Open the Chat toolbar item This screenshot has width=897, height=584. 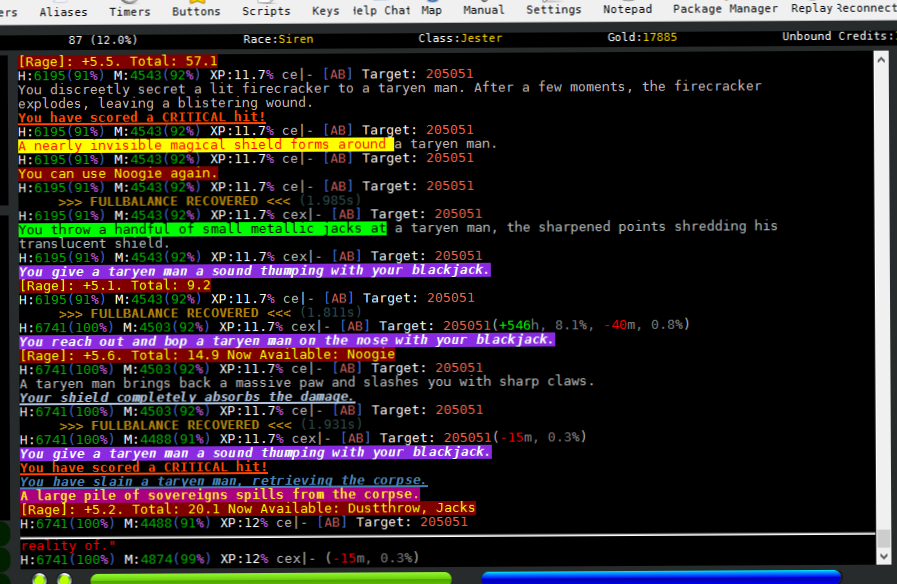click(x=397, y=10)
